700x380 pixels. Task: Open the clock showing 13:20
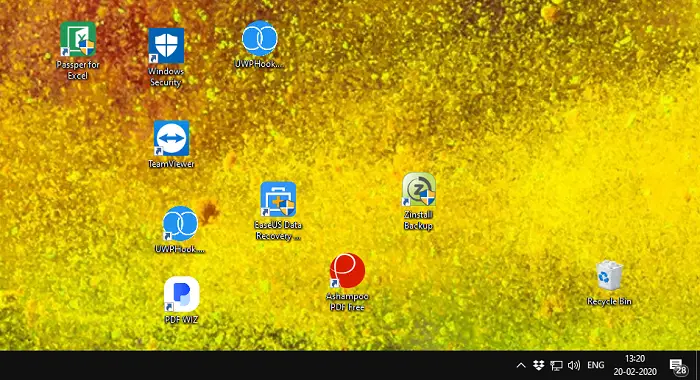[x=635, y=365]
